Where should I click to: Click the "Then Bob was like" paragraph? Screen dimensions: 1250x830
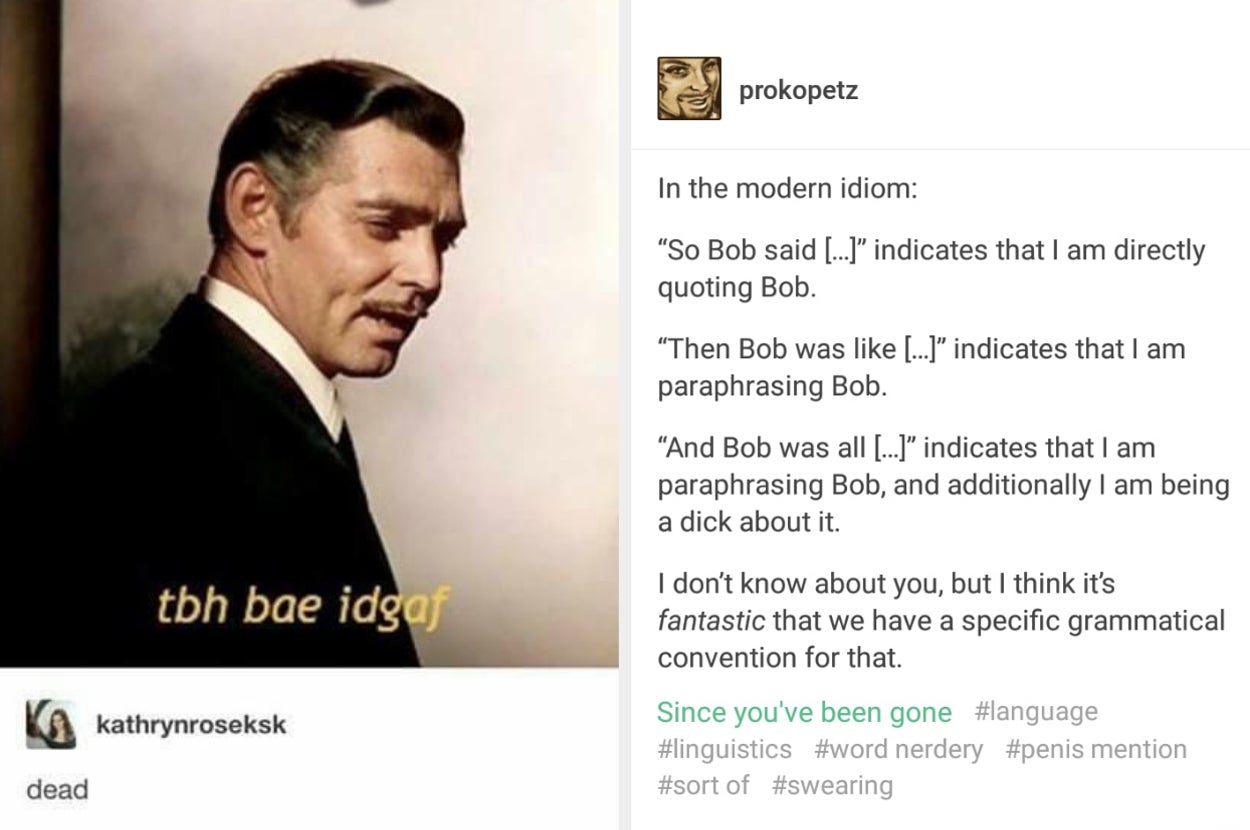920,367
